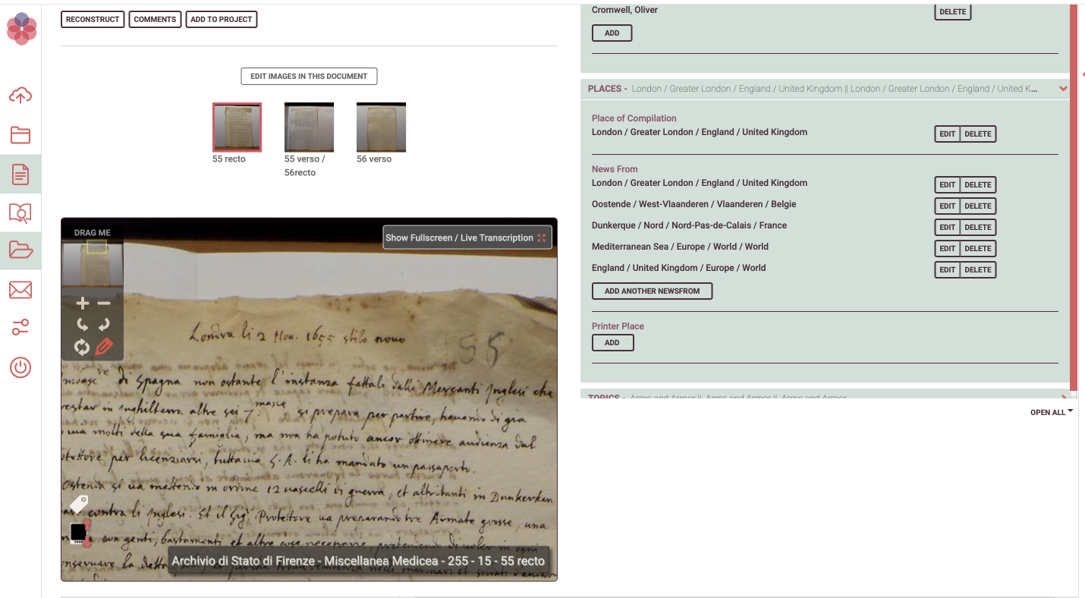Rotate image clockwise
1085x598 pixels.
[104, 324]
